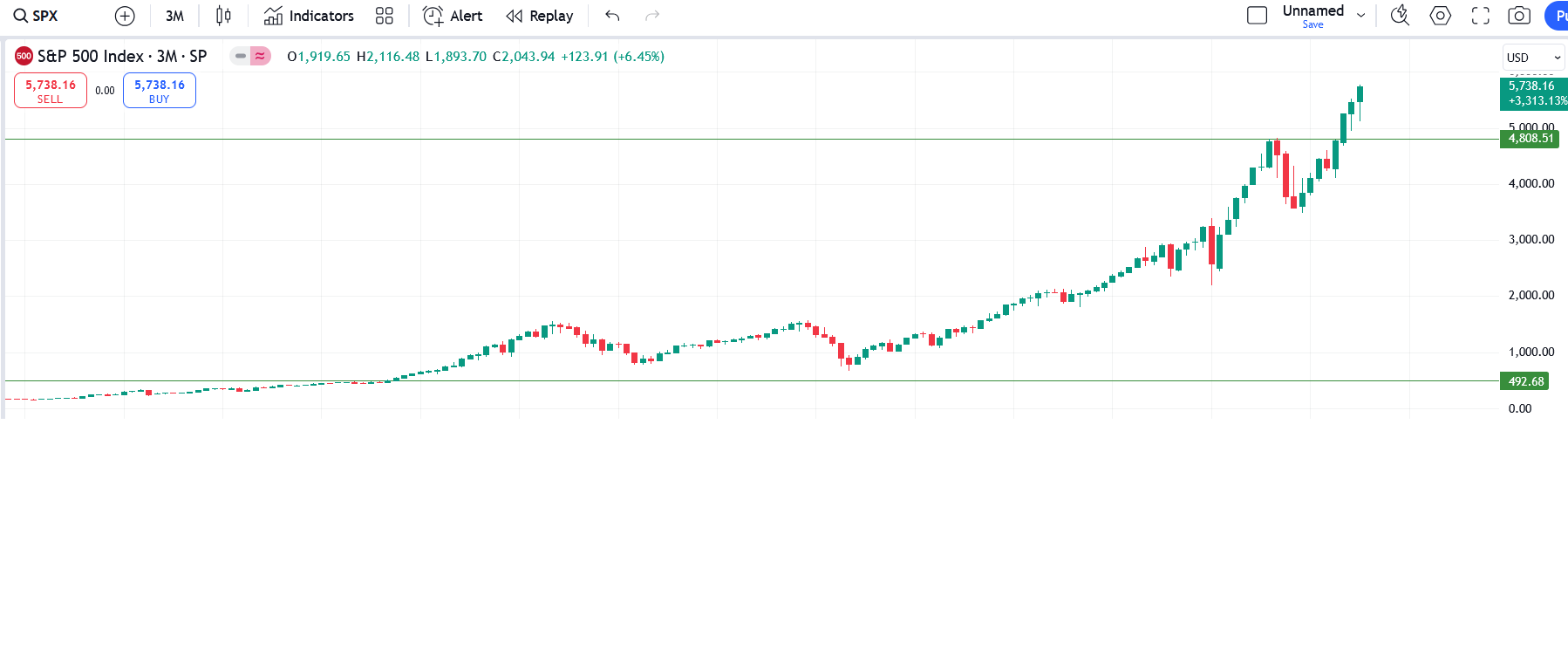Open quick search icon
Viewport: 1568px width, 657px height.
click(1400, 16)
